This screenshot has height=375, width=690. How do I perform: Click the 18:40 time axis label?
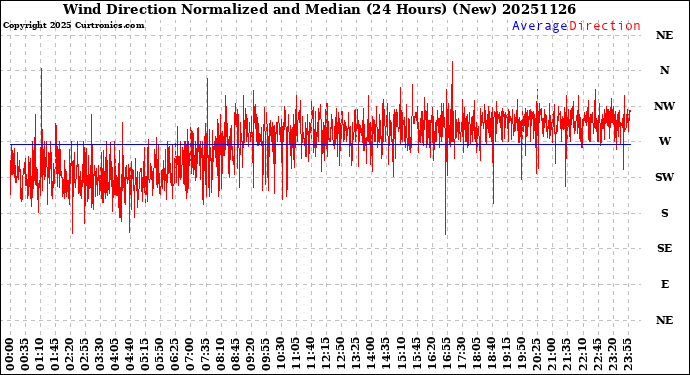491,354
